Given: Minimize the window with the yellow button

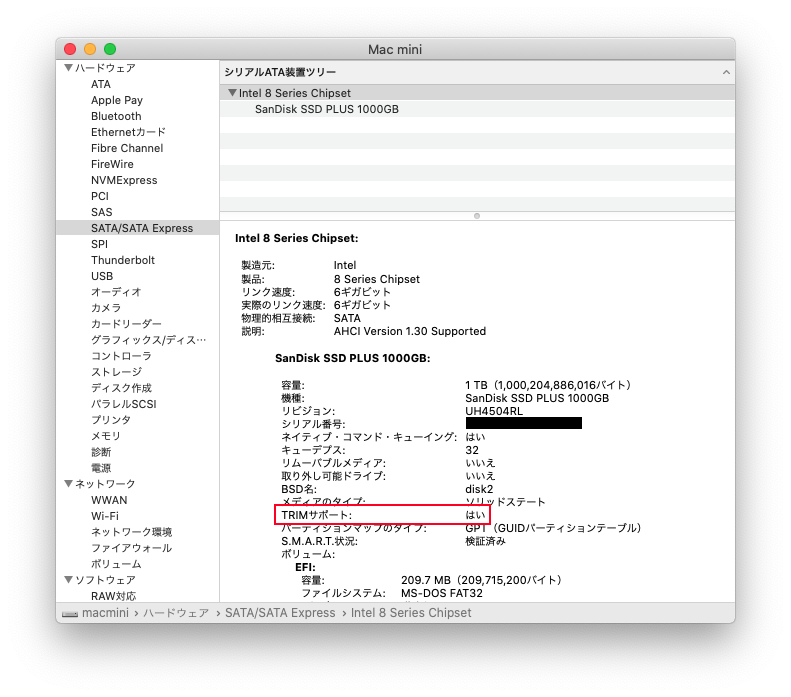Looking at the screenshot, I should (90, 49).
